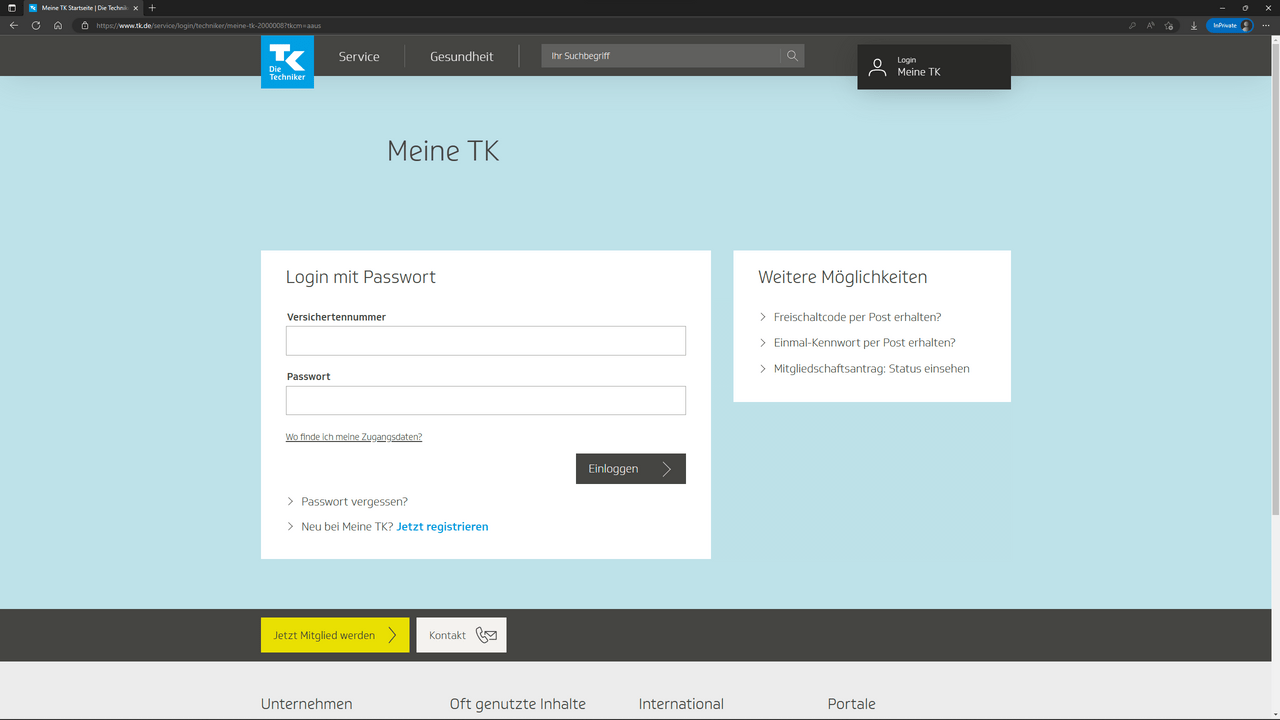This screenshot has height=720, width=1280.
Task: Click the arrow on Jetzt Mitglied werden
Action: (392, 635)
